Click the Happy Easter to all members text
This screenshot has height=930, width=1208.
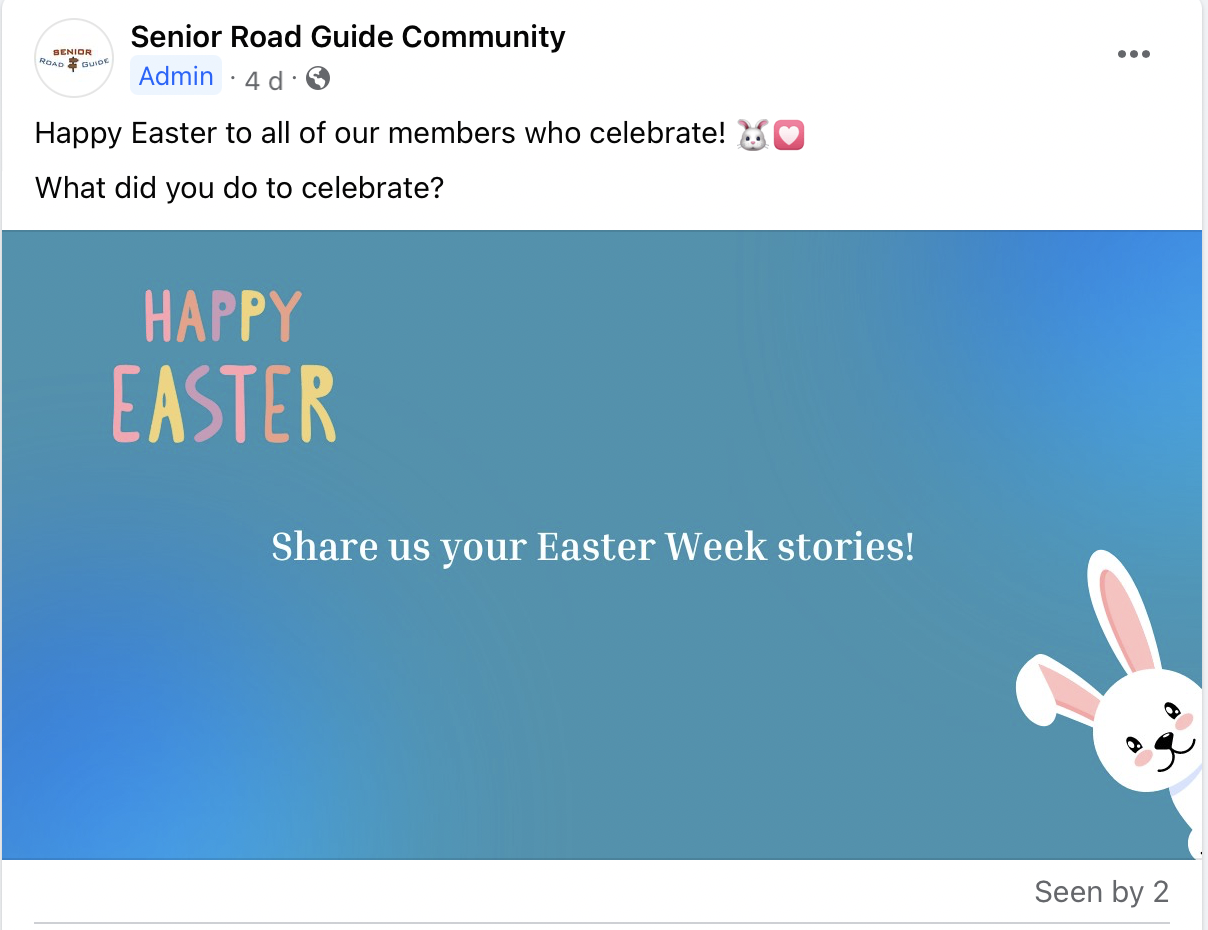pyautogui.click(x=380, y=134)
